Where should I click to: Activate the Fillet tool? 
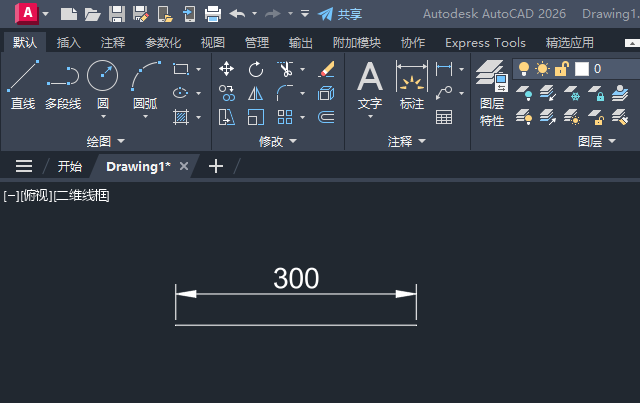[x=285, y=93]
